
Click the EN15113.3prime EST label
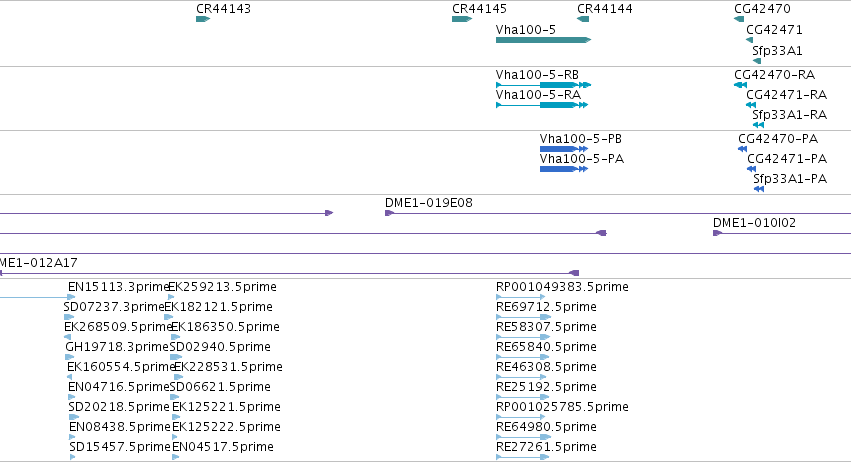click(119, 287)
